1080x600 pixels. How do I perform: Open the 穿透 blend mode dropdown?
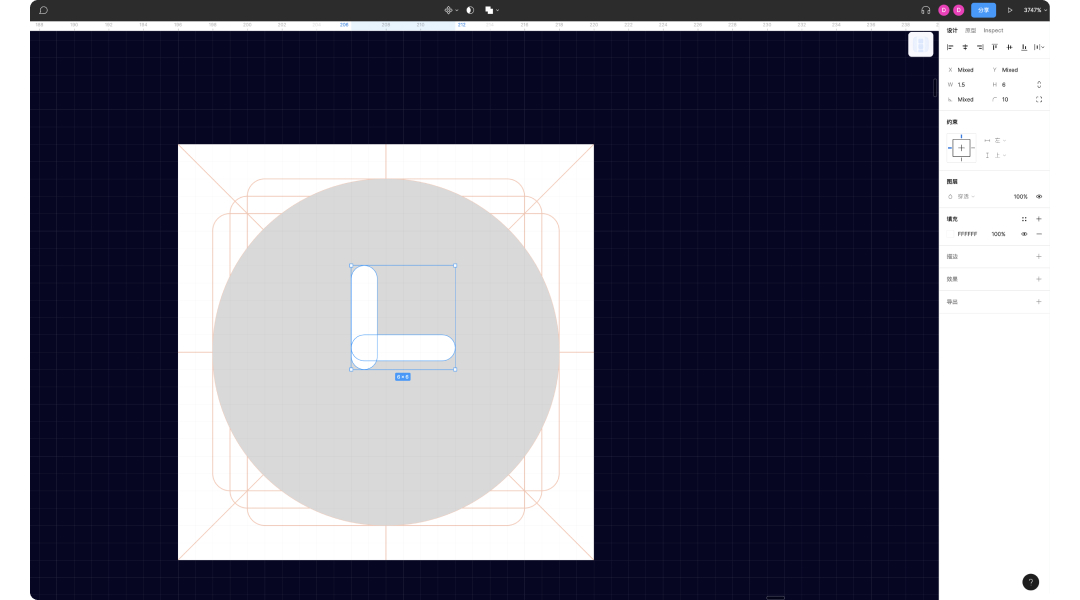coord(964,196)
